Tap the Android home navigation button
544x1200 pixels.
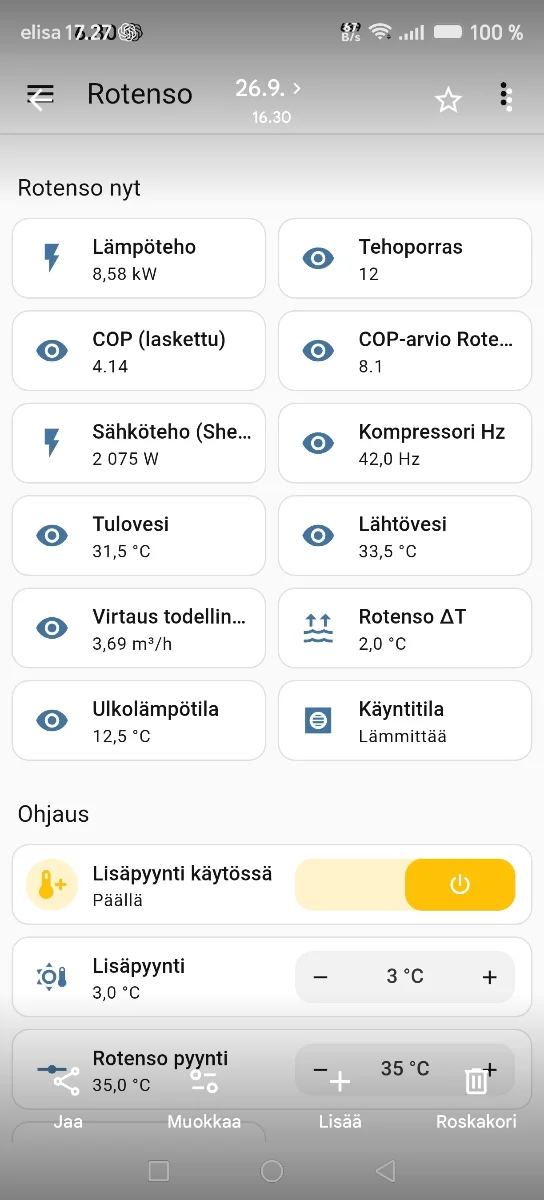tap(272, 1170)
